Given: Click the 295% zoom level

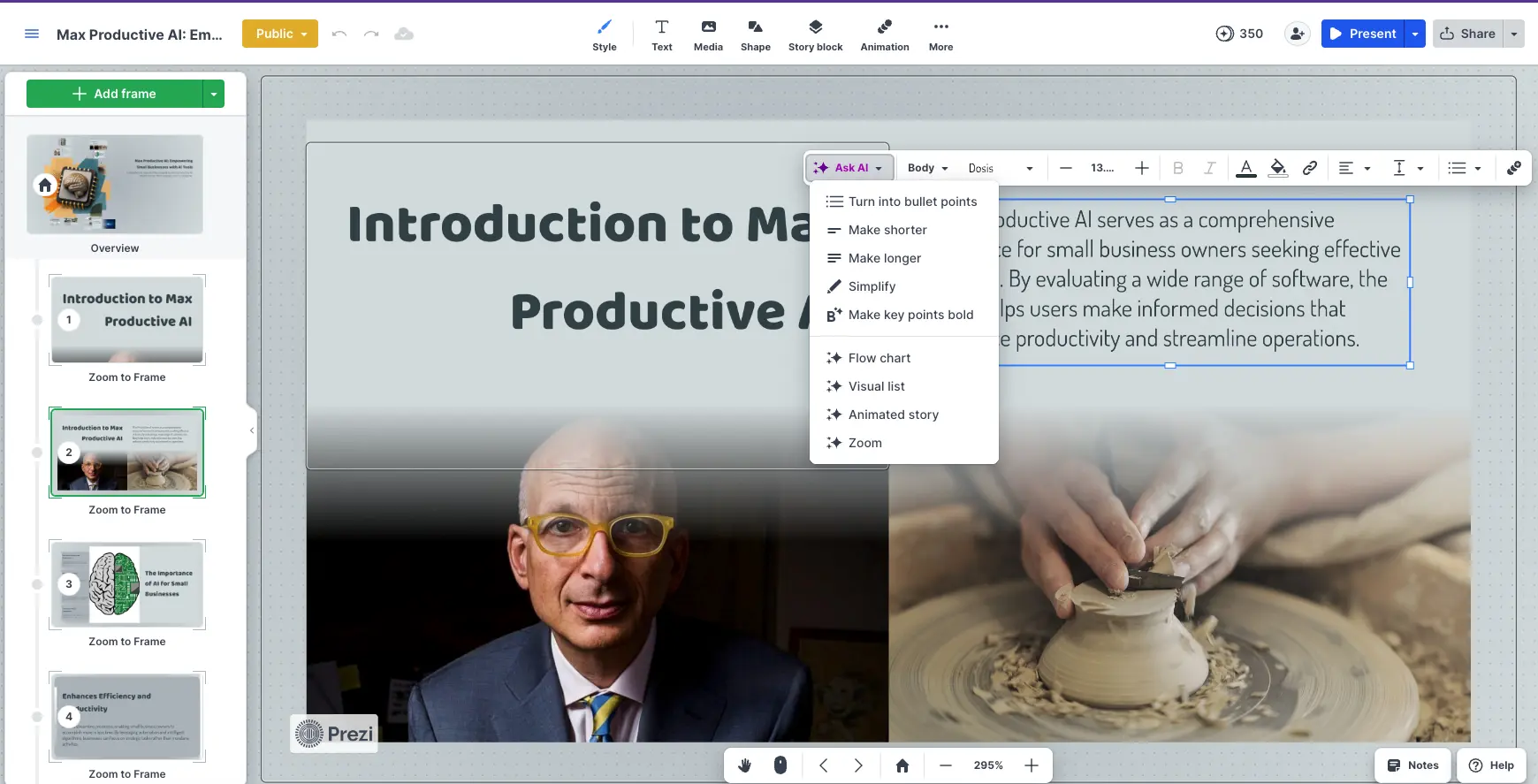Looking at the screenshot, I should coord(988,765).
